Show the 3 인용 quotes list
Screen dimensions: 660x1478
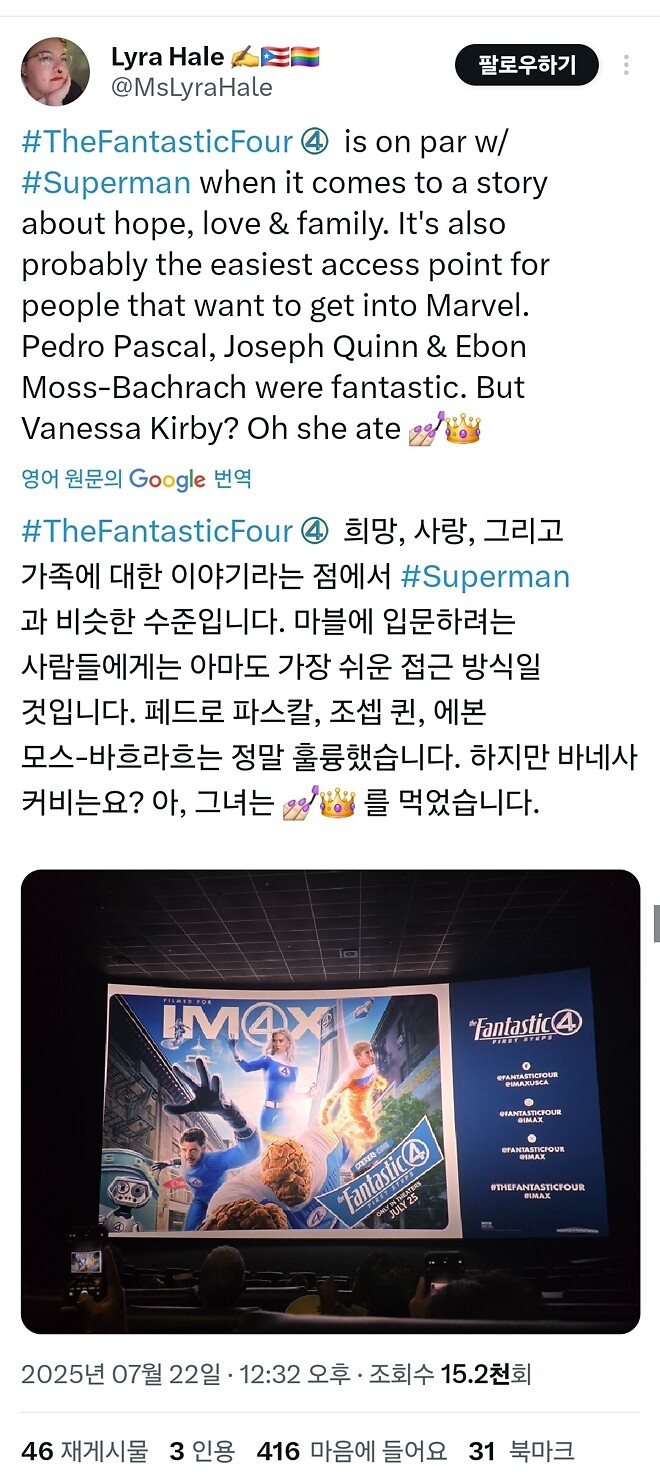(202, 1451)
